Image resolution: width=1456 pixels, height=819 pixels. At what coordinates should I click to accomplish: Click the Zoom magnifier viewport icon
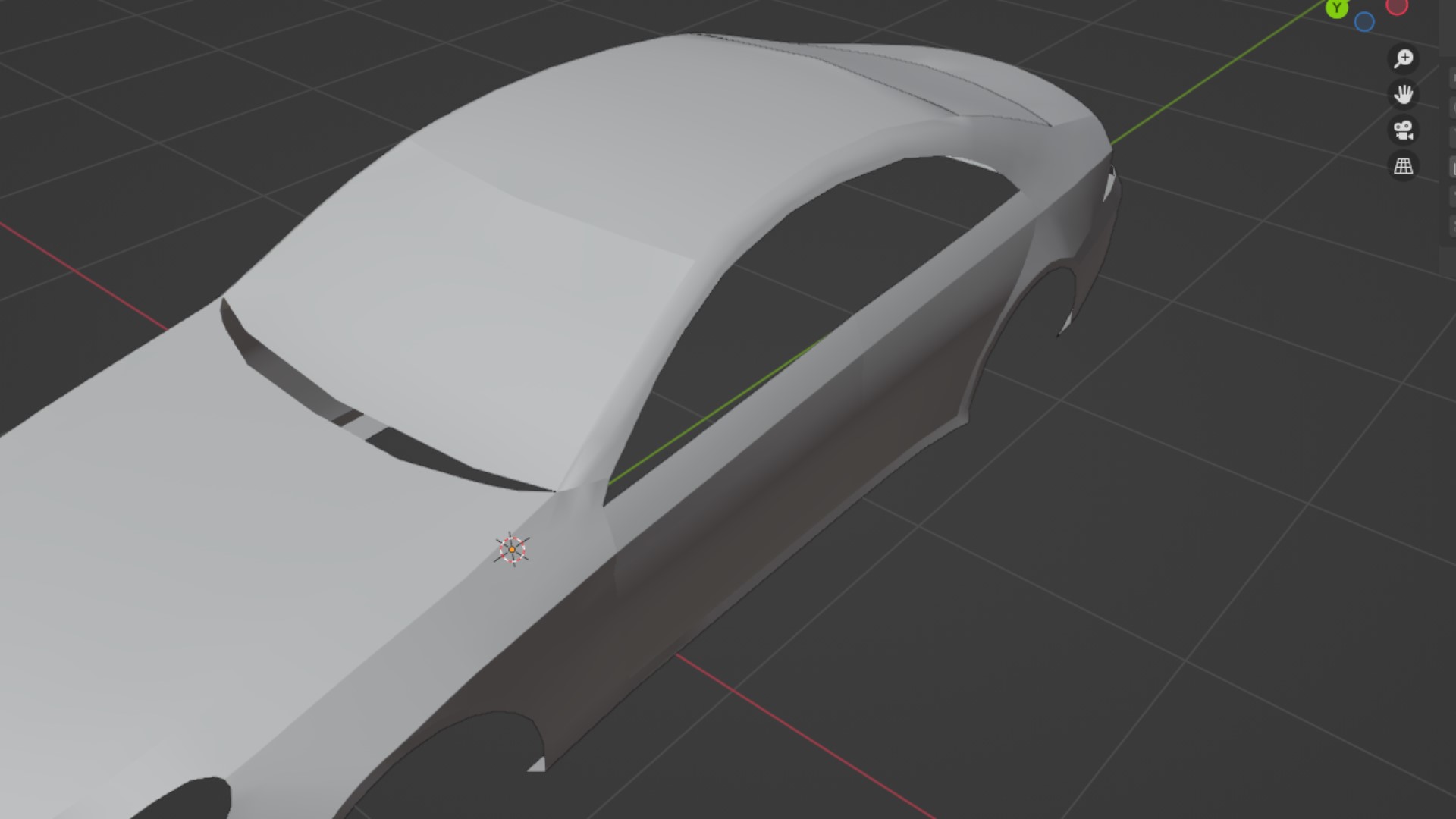1403,58
